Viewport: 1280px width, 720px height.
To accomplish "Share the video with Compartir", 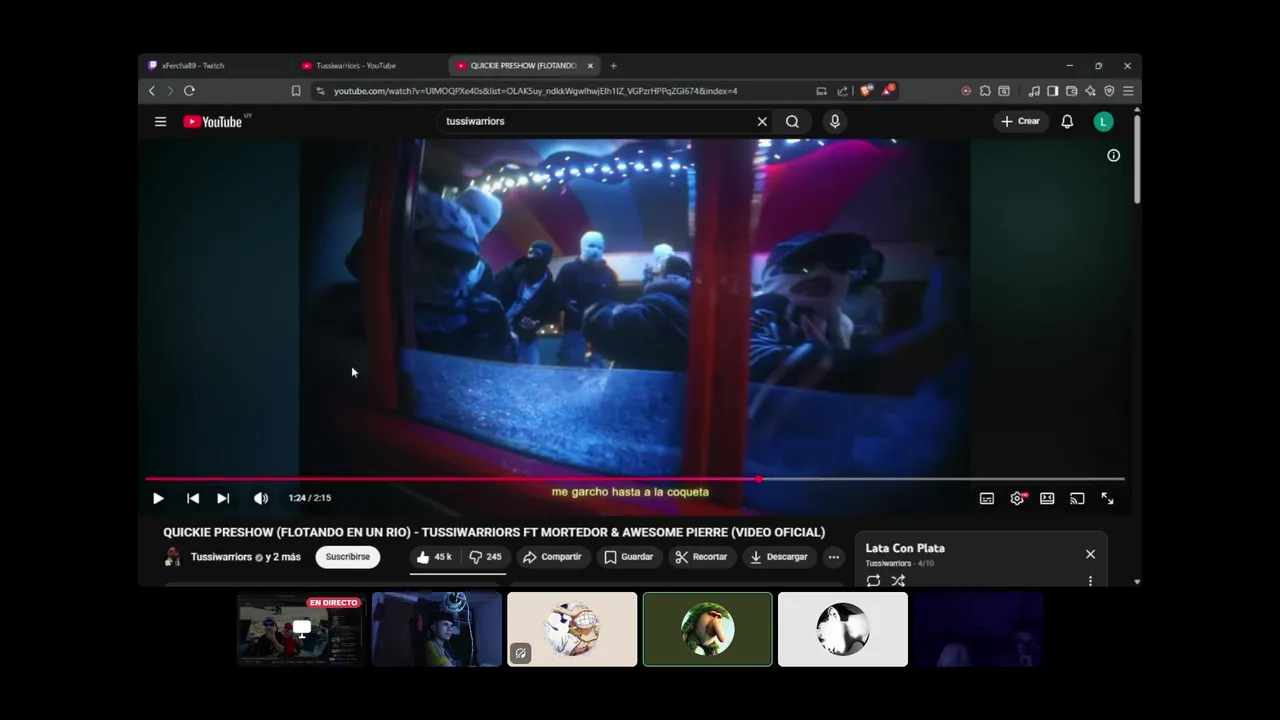I will pos(552,557).
